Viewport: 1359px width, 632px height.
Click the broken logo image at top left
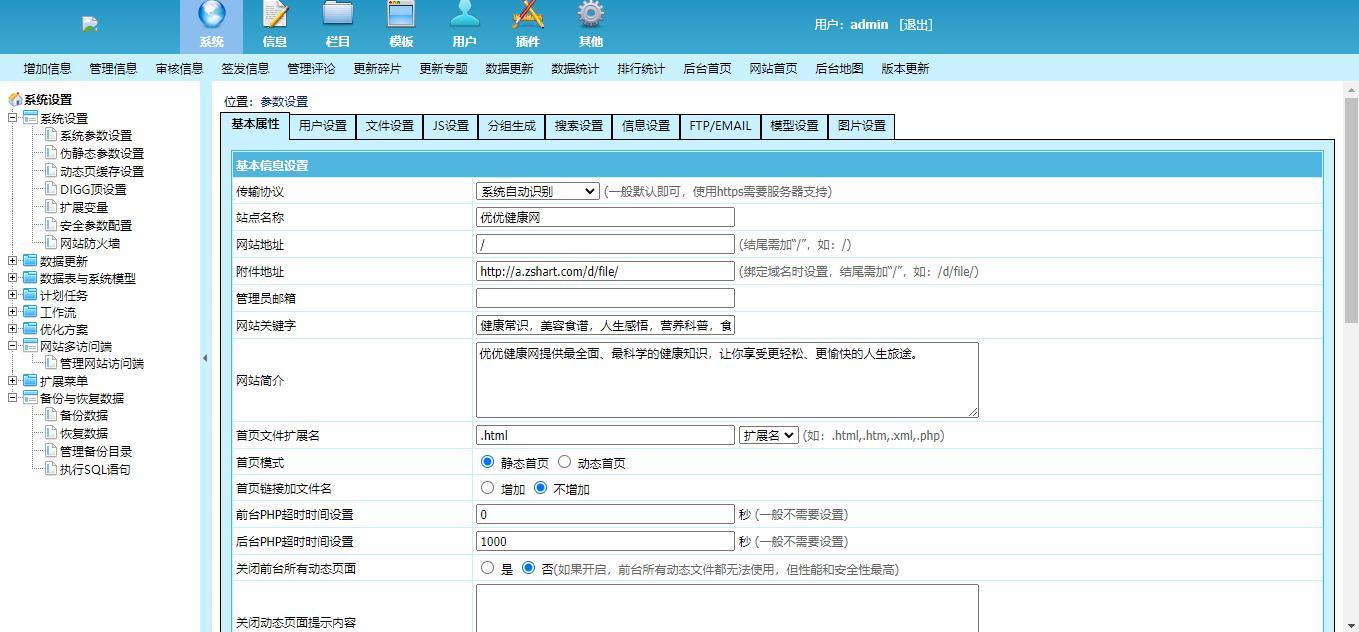coord(90,24)
